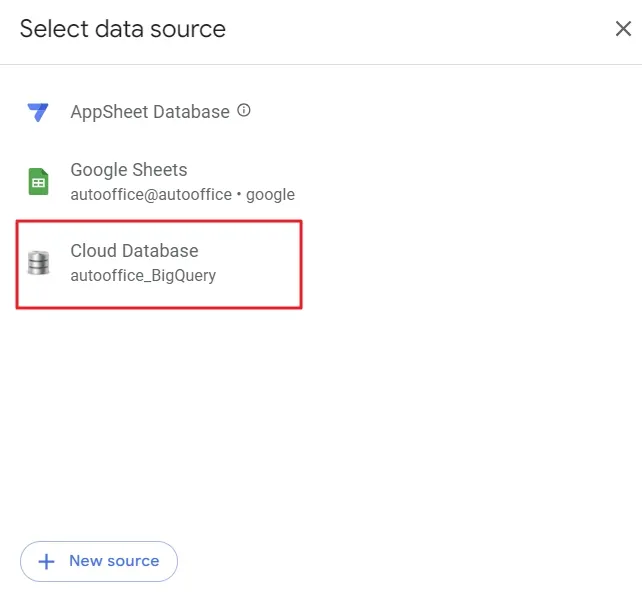Screen dimensions: 642x603
Task: Click the "Select data source" heading
Action: click(x=122, y=29)
